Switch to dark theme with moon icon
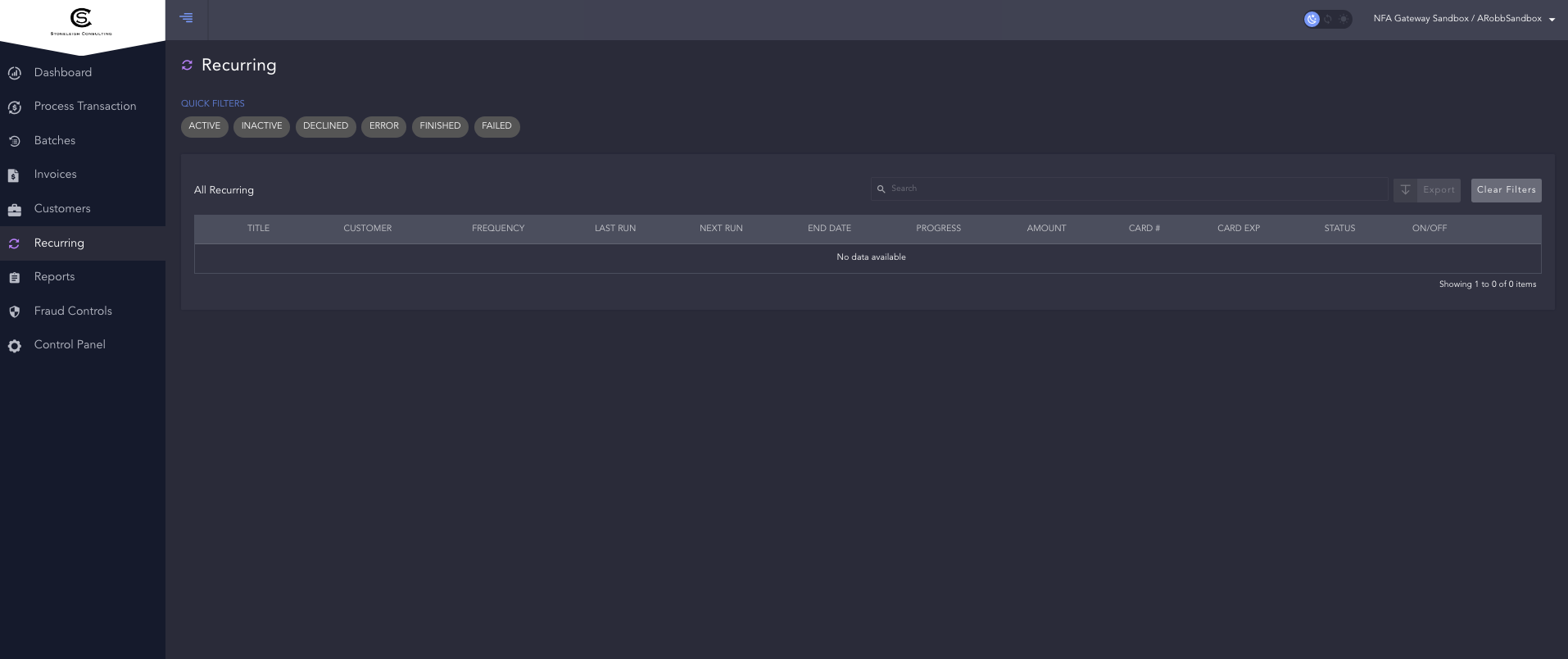This screenshot has width=1568, height=659. coord(1312,20)
